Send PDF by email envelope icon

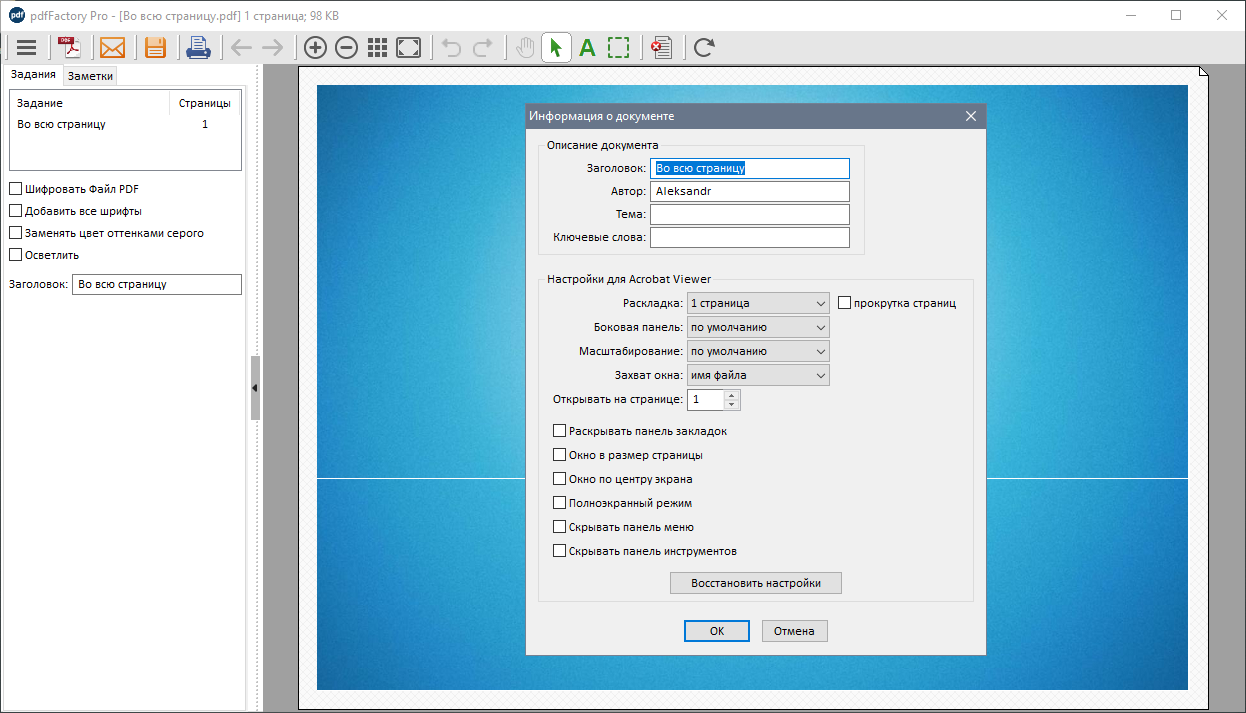(113, 47)
